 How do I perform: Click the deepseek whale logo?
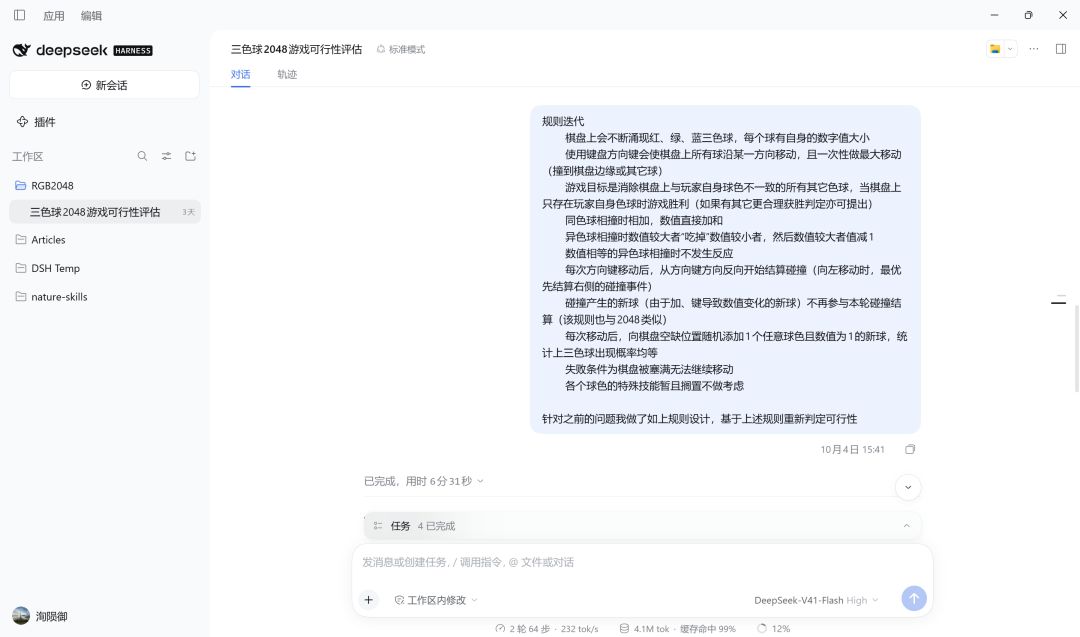pos(21,50)
